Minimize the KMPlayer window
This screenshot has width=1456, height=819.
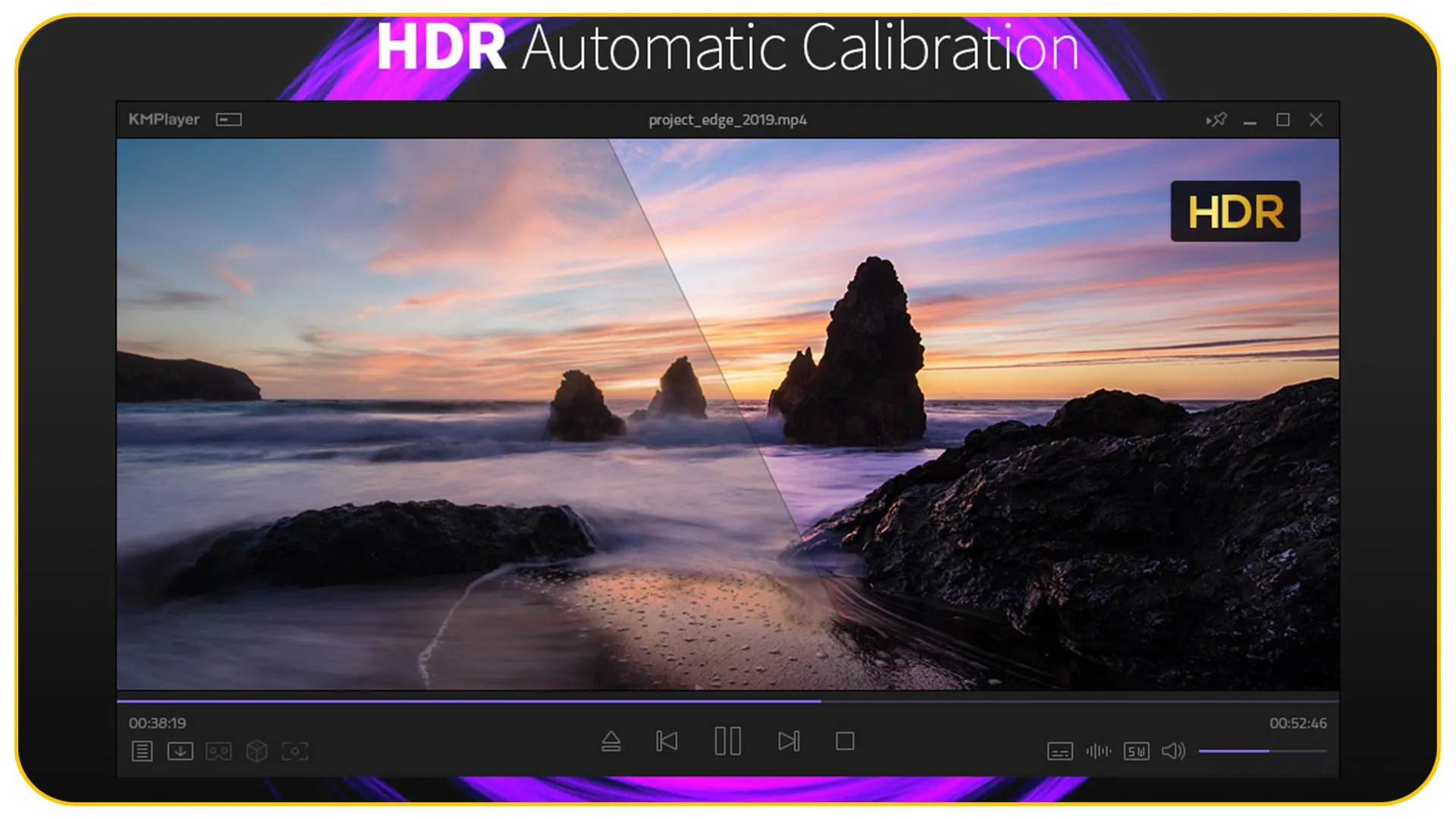tap(1250, 121)
